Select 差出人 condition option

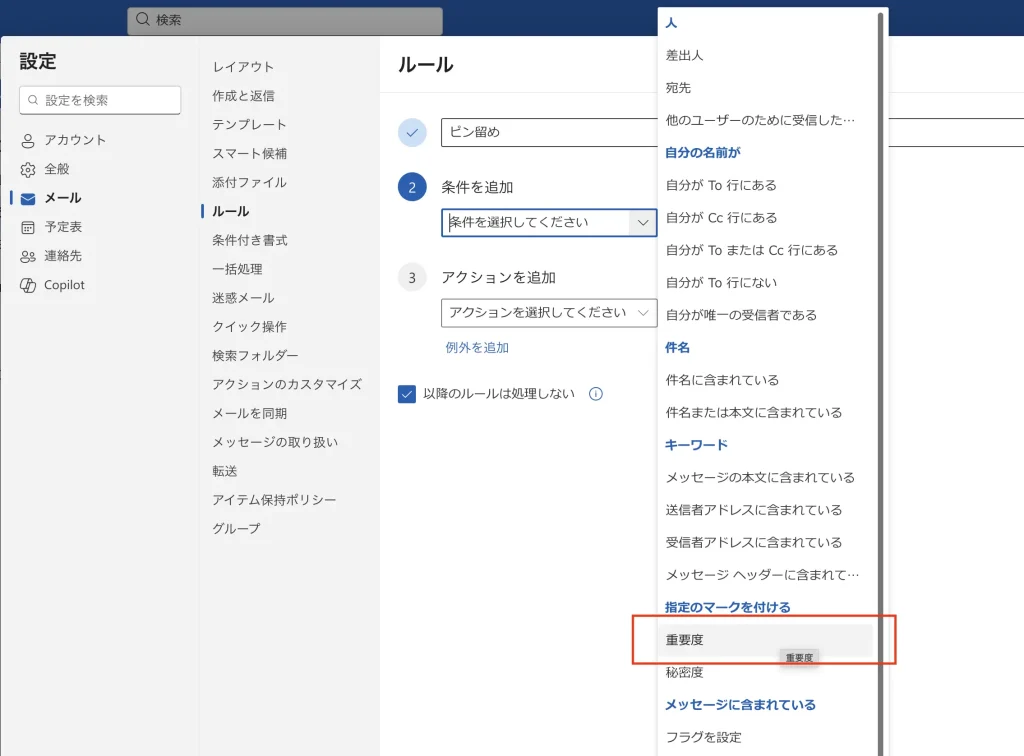(x=685, y=55)
